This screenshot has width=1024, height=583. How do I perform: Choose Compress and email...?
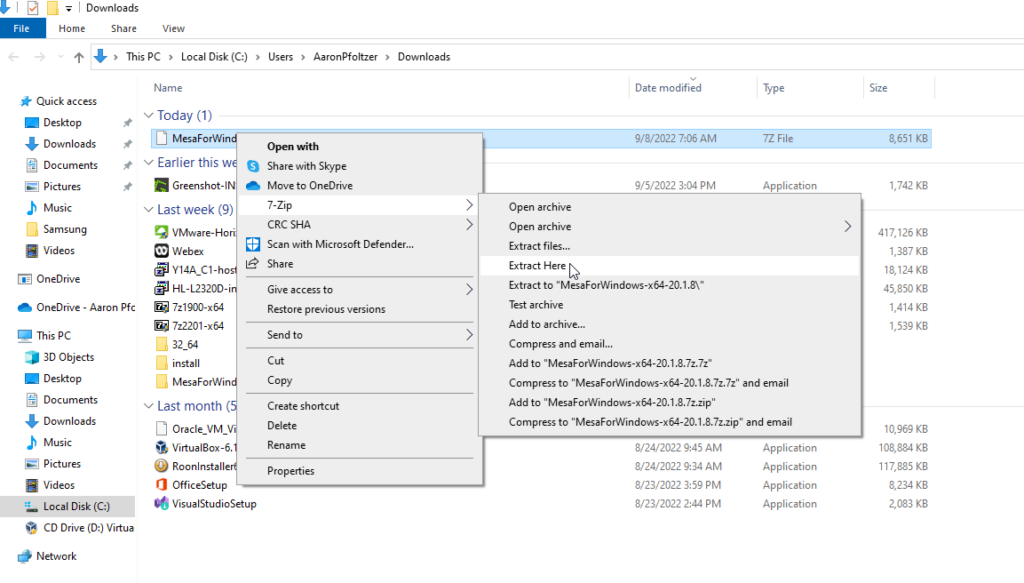pos(670,344)
